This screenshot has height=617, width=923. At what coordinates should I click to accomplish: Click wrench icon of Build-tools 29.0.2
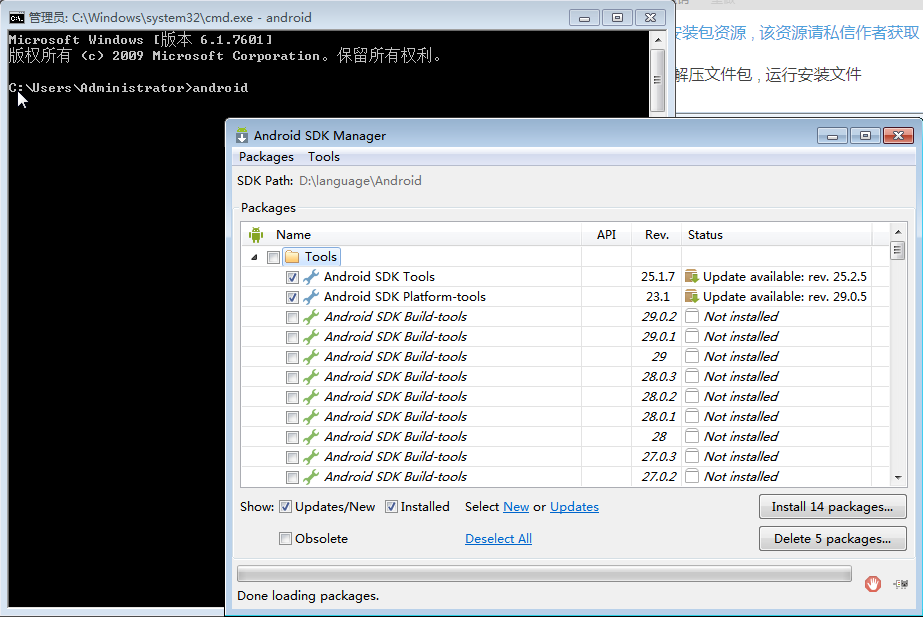pos(311,317)
